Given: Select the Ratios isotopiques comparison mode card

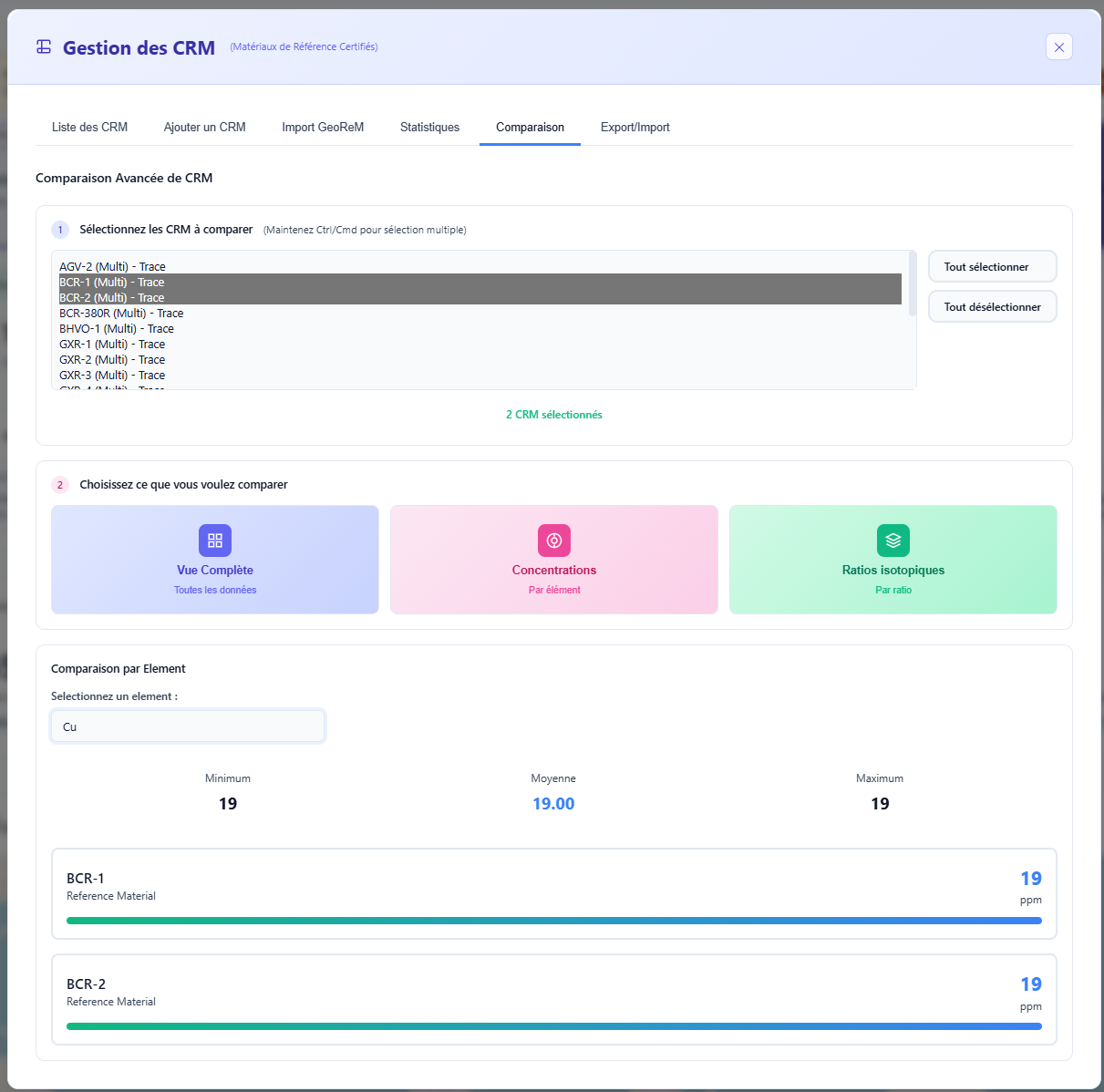Looking at the screenshot, I should (x=892, y=560).
